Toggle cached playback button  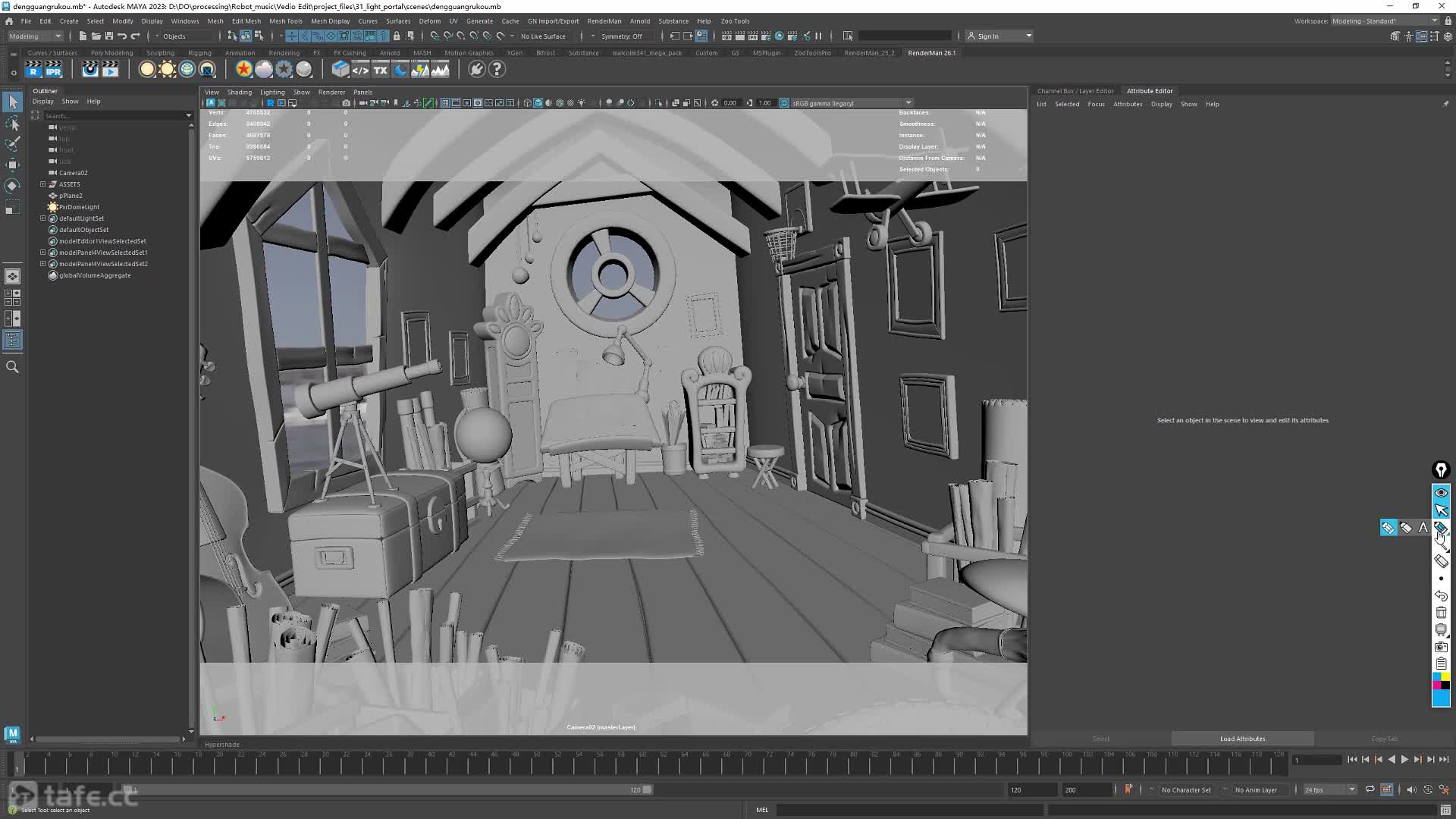pos(1387,789)
